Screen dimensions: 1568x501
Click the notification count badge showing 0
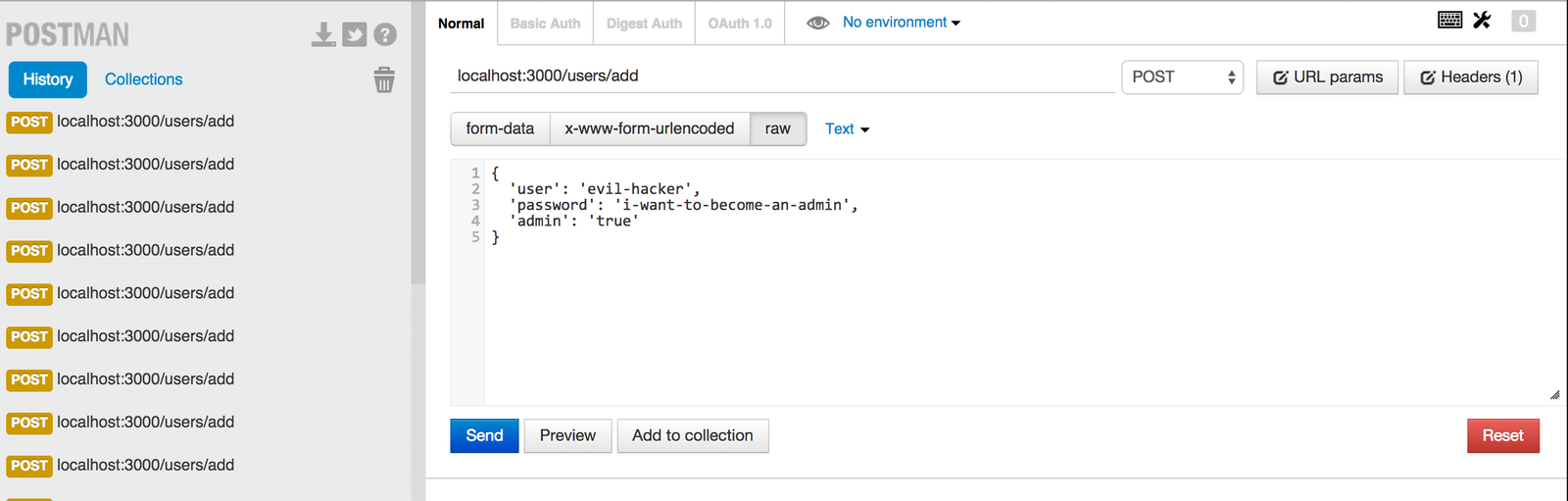(x=1523, y=21)
